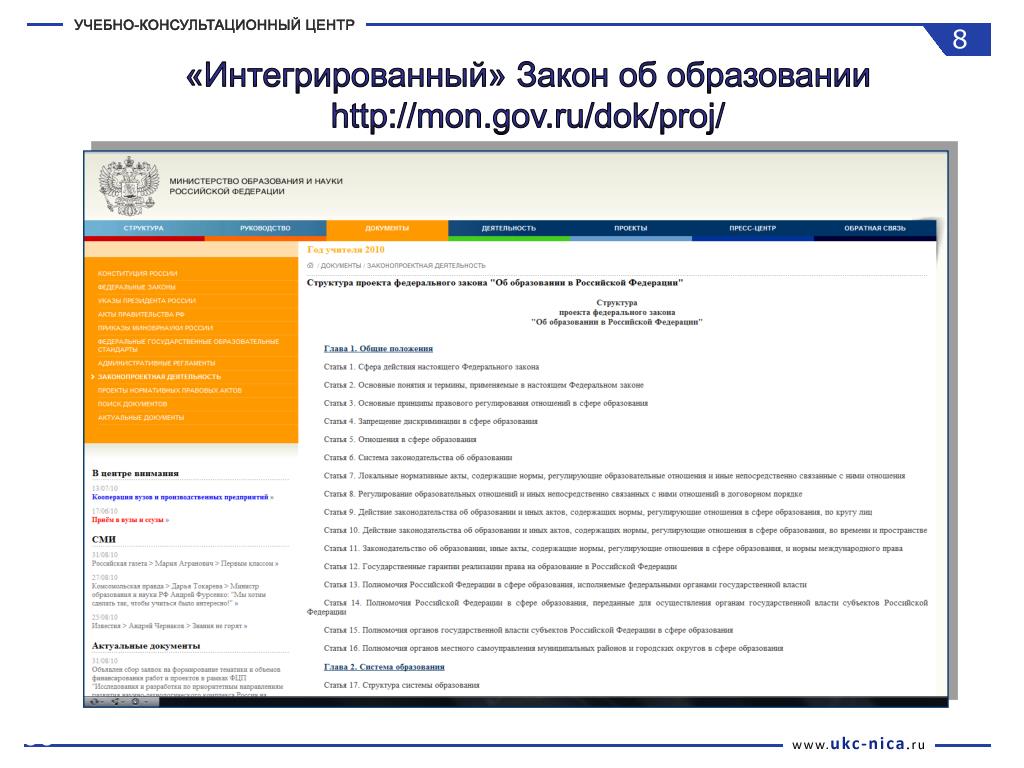Select the ДОКУМЕНТЫ navigation tab
The image size is (1024, 768).
coord(387,229)
